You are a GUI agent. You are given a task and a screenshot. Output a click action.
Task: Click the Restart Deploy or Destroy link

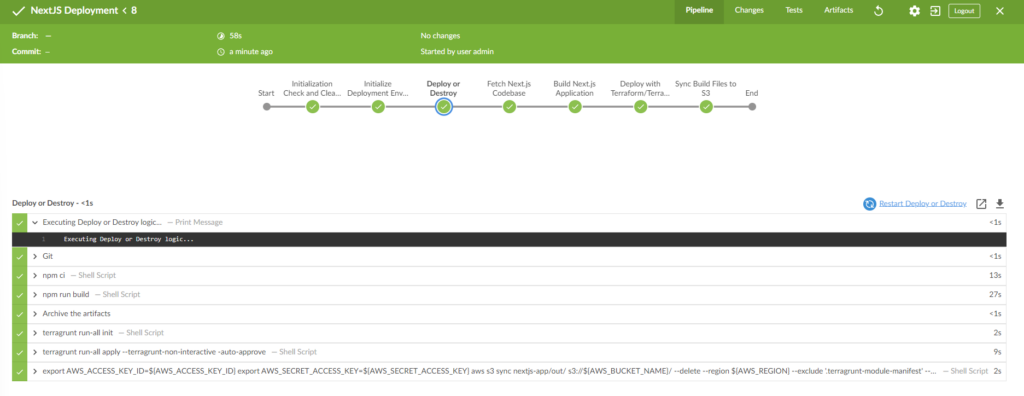[923, 204]
